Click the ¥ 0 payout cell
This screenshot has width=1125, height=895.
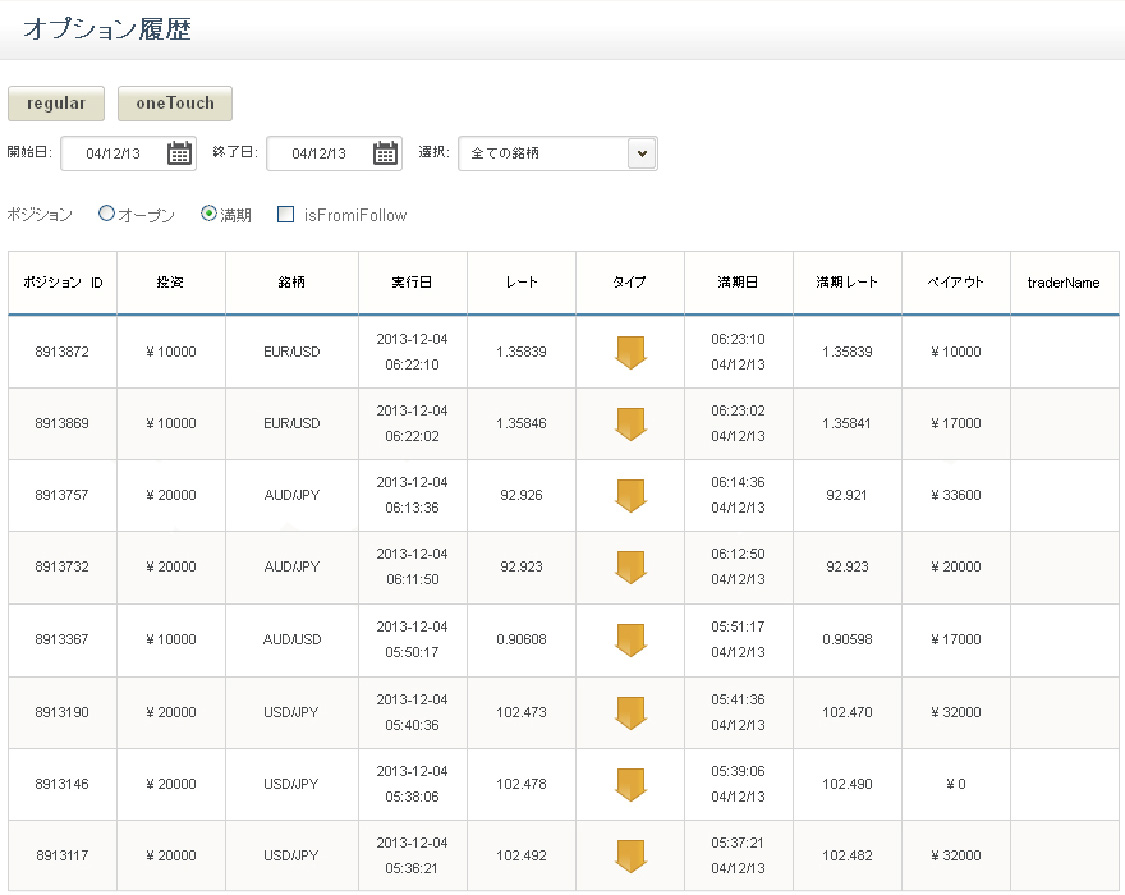click(x=956, y=784)
